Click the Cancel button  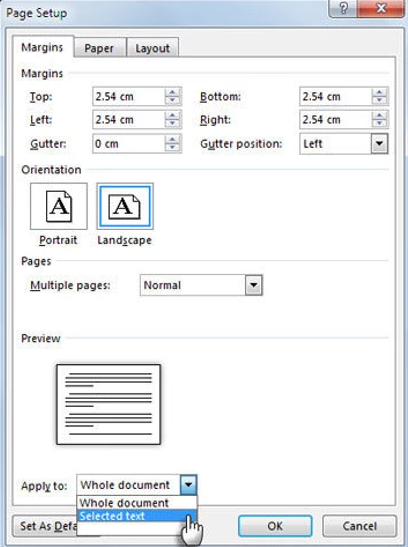(360, 526)
